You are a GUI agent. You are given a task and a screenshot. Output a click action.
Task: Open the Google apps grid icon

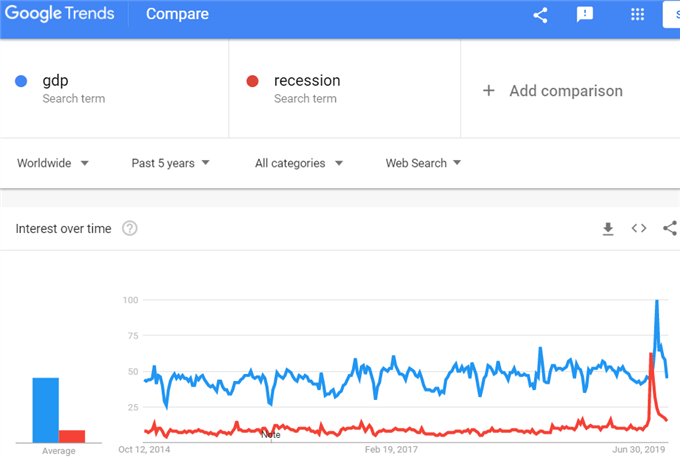[637, 14]
